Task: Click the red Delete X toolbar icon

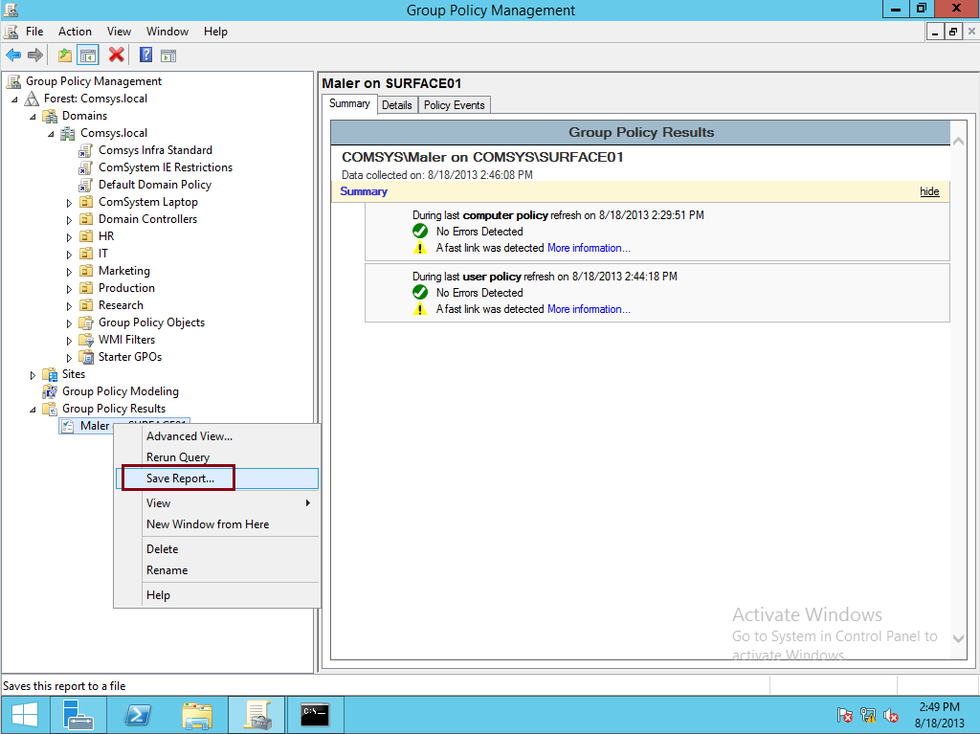Action: tap(116, 55)
